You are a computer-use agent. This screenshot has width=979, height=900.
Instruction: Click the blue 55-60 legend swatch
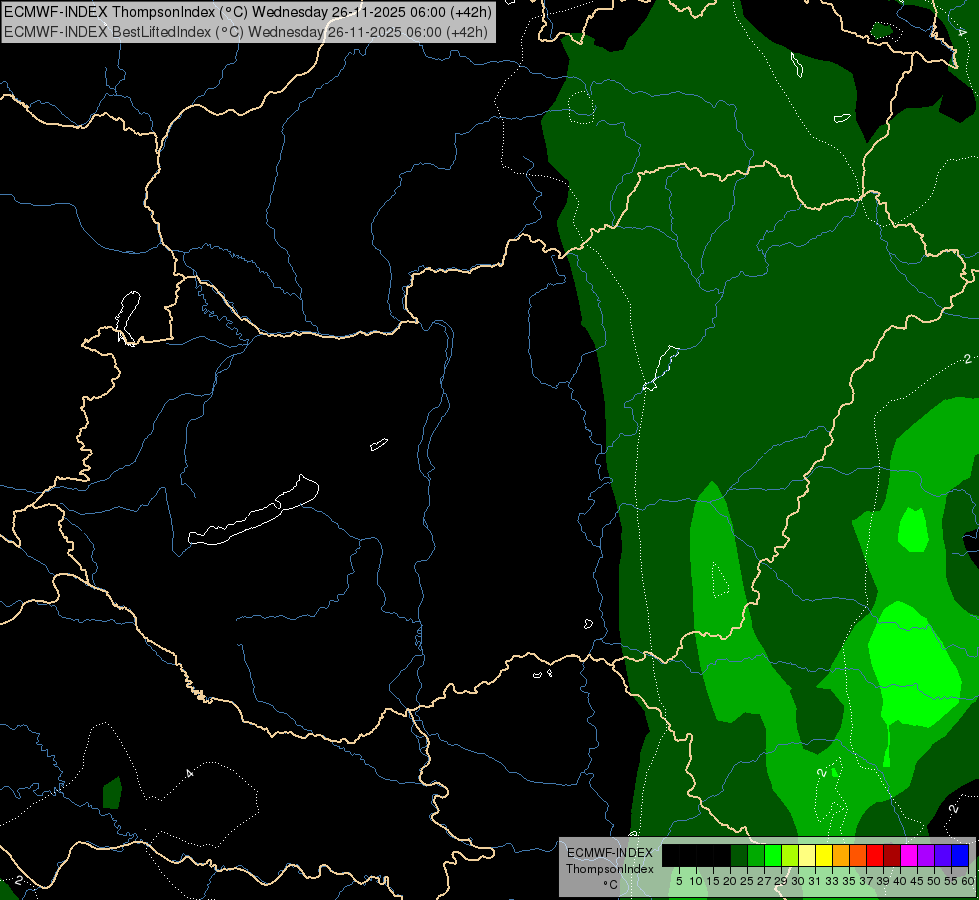(x=960, y=855)
